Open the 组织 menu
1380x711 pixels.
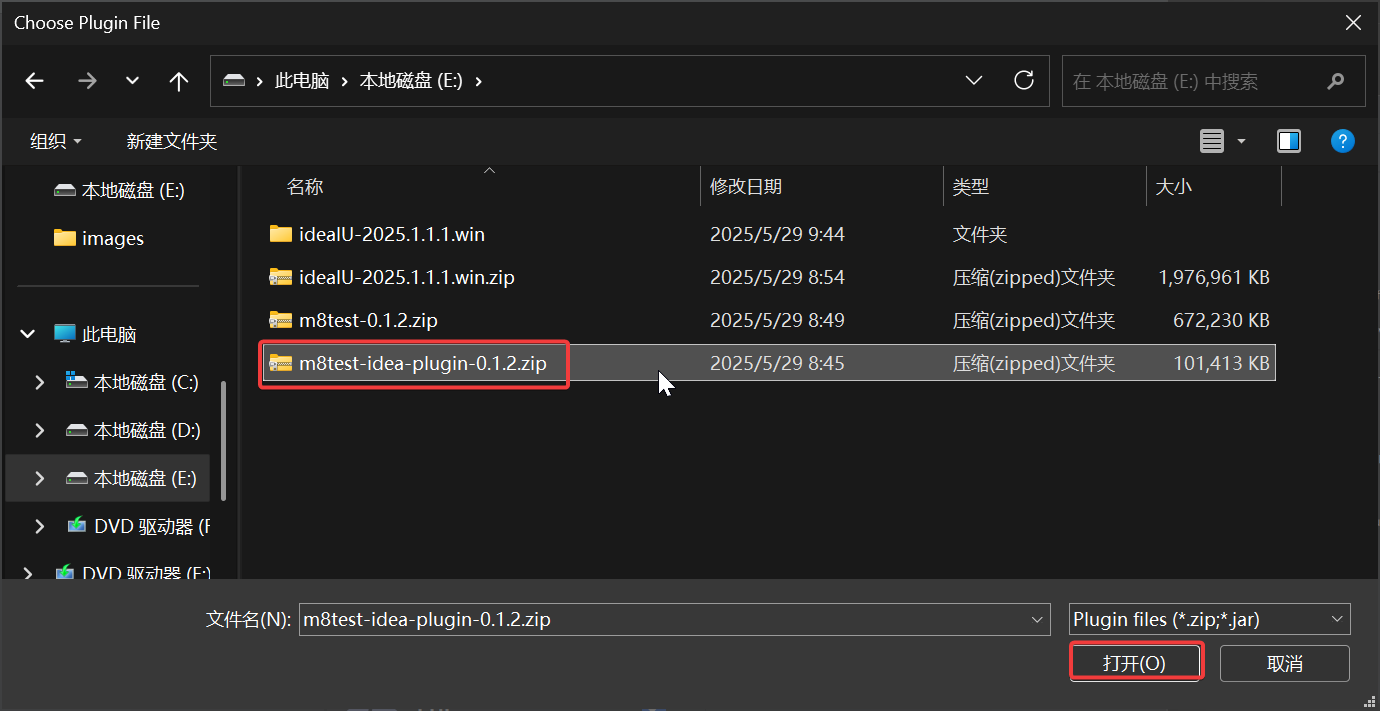tap(55, 141)
